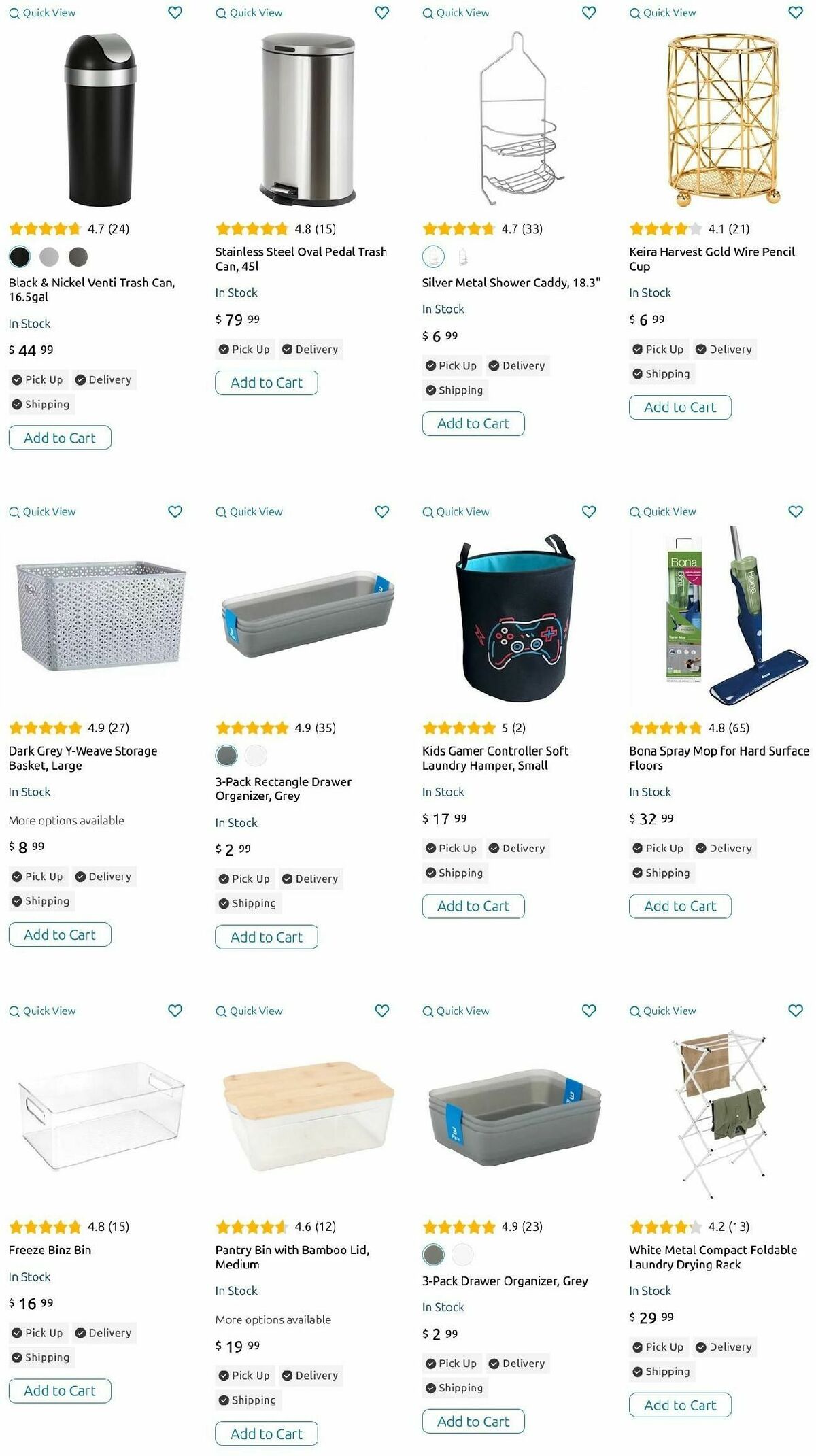Choose light grey swatch for Venti Trash Can
This screenshot has height=1456, width=816.
(x=49, y=257)
